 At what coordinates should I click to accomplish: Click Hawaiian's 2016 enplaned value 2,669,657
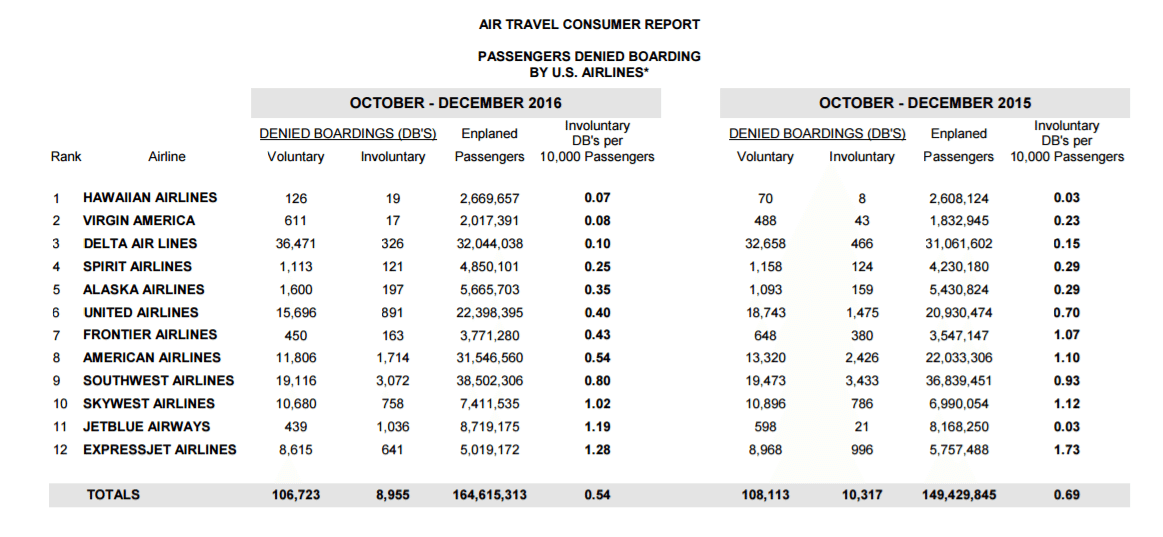[490, 199]
